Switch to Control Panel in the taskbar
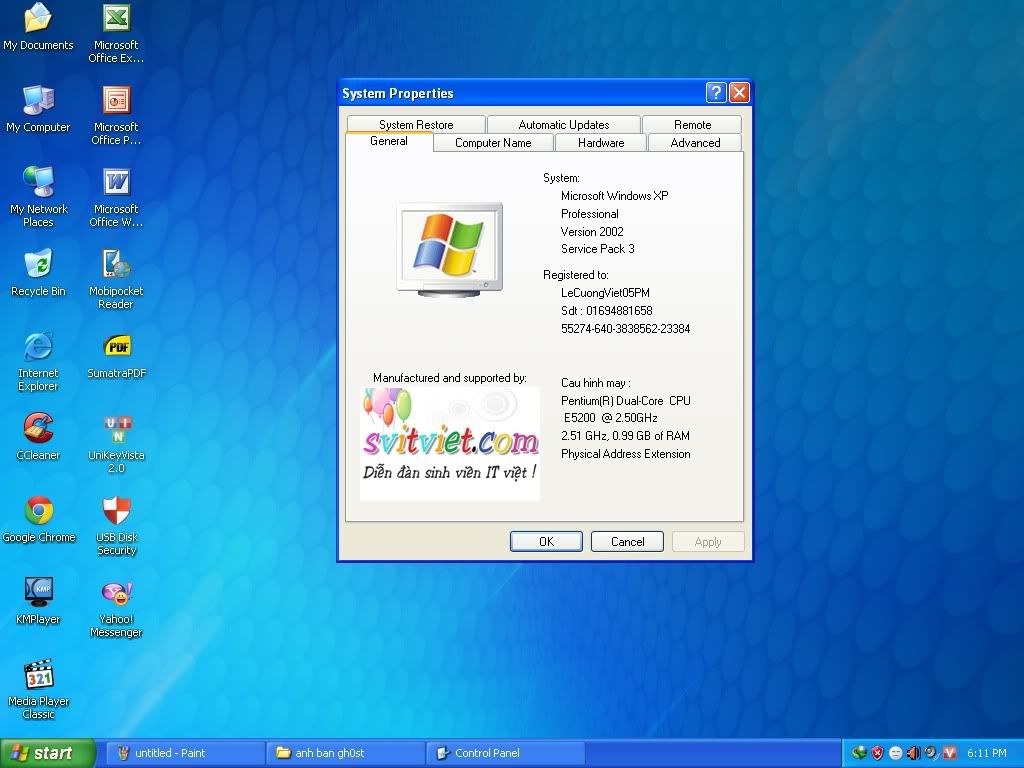1024x768 pixels. 505,753
